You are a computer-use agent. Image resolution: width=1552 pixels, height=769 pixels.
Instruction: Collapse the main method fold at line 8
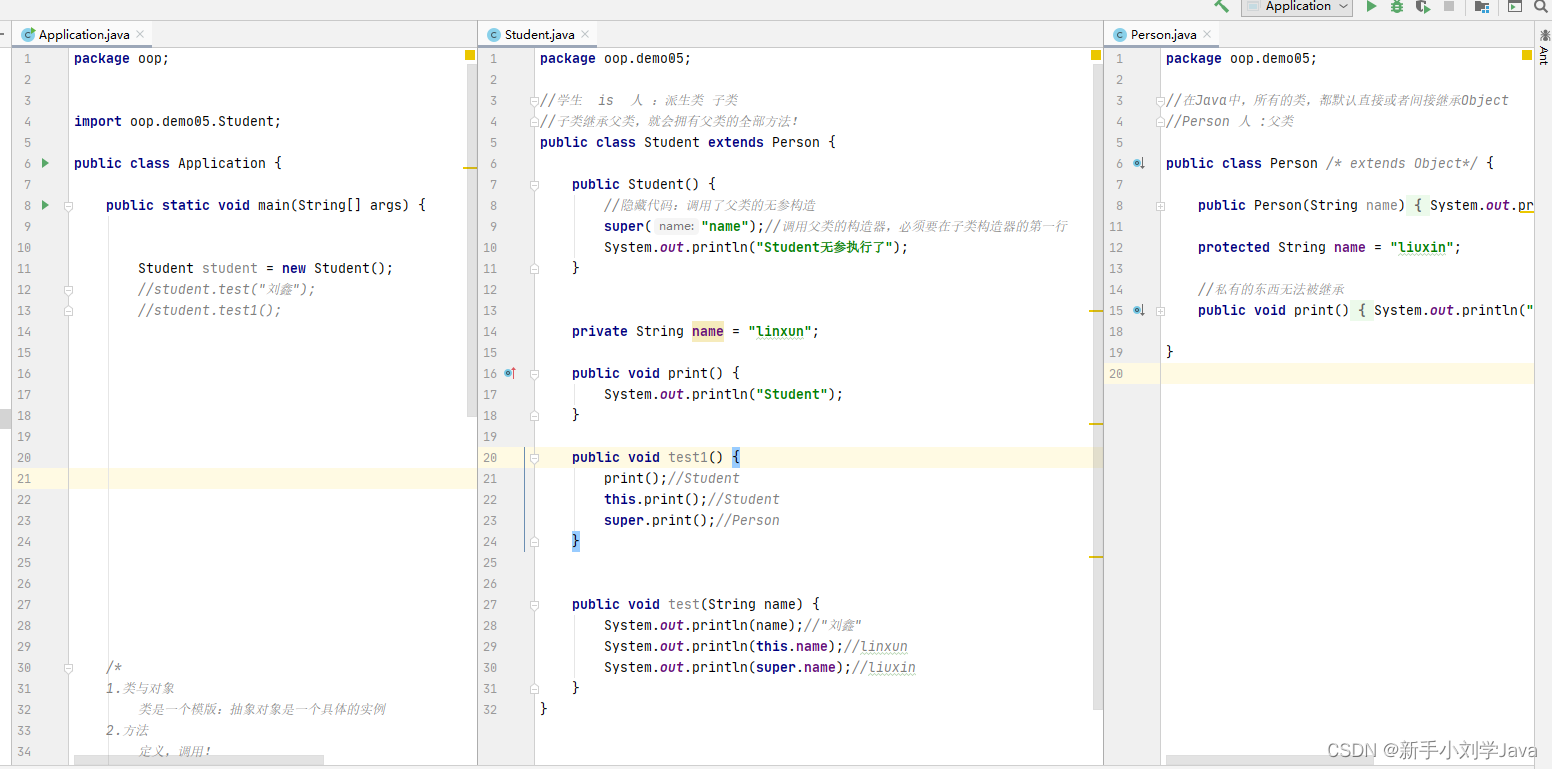click(x=69, y=205)
